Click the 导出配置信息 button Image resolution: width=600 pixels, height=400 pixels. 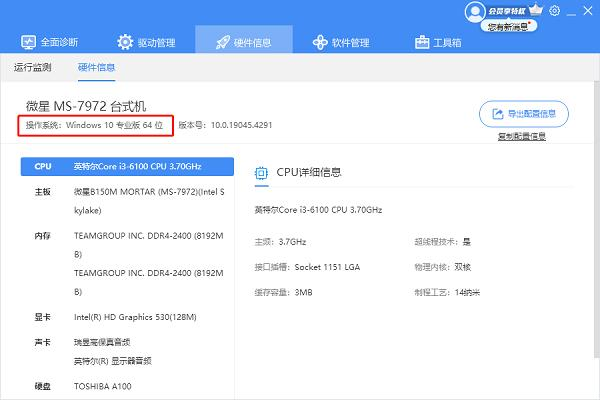(x=524, y=114)
